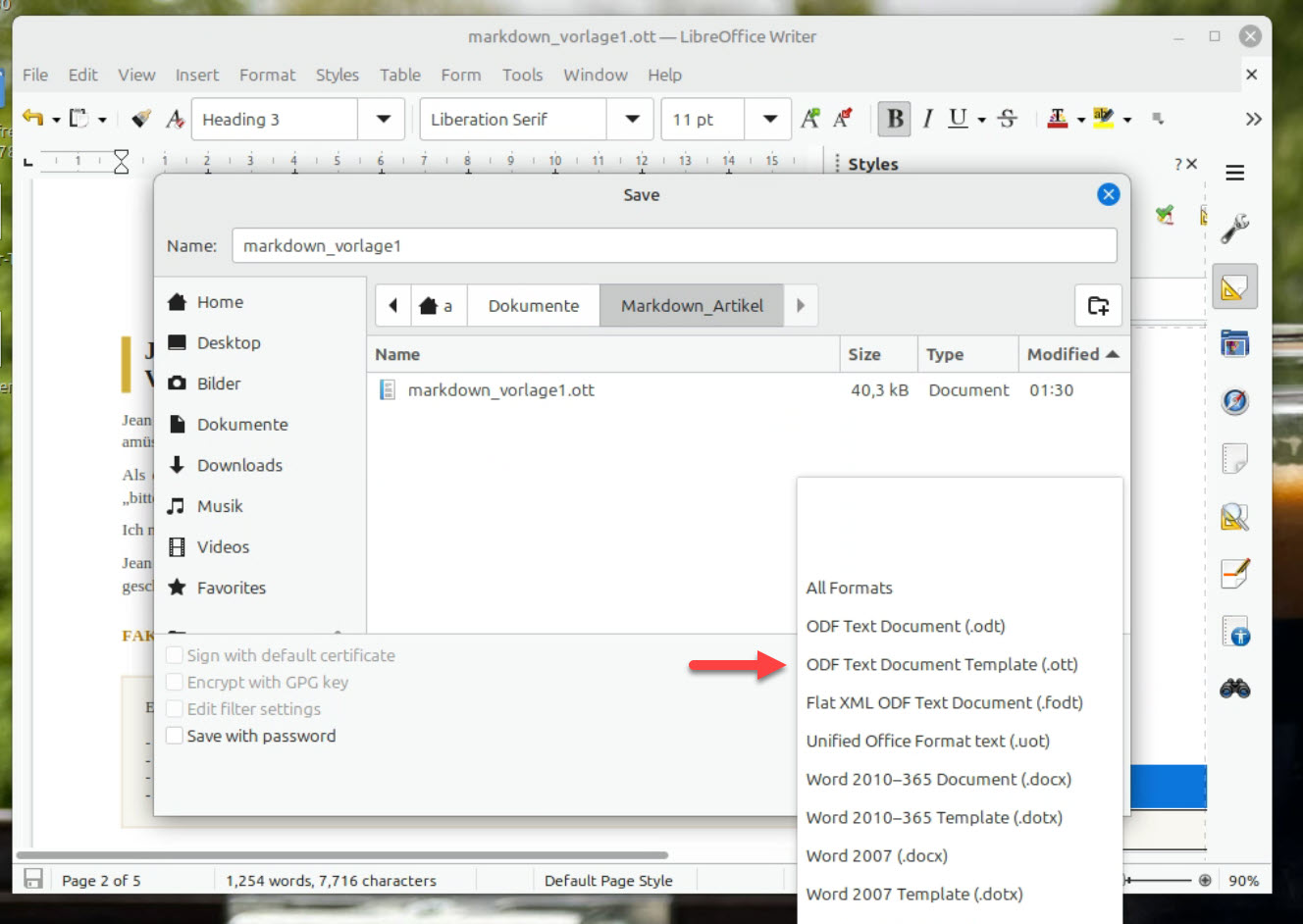Click the Clone Formatting paintbrush icon

(x=141, y=119)
